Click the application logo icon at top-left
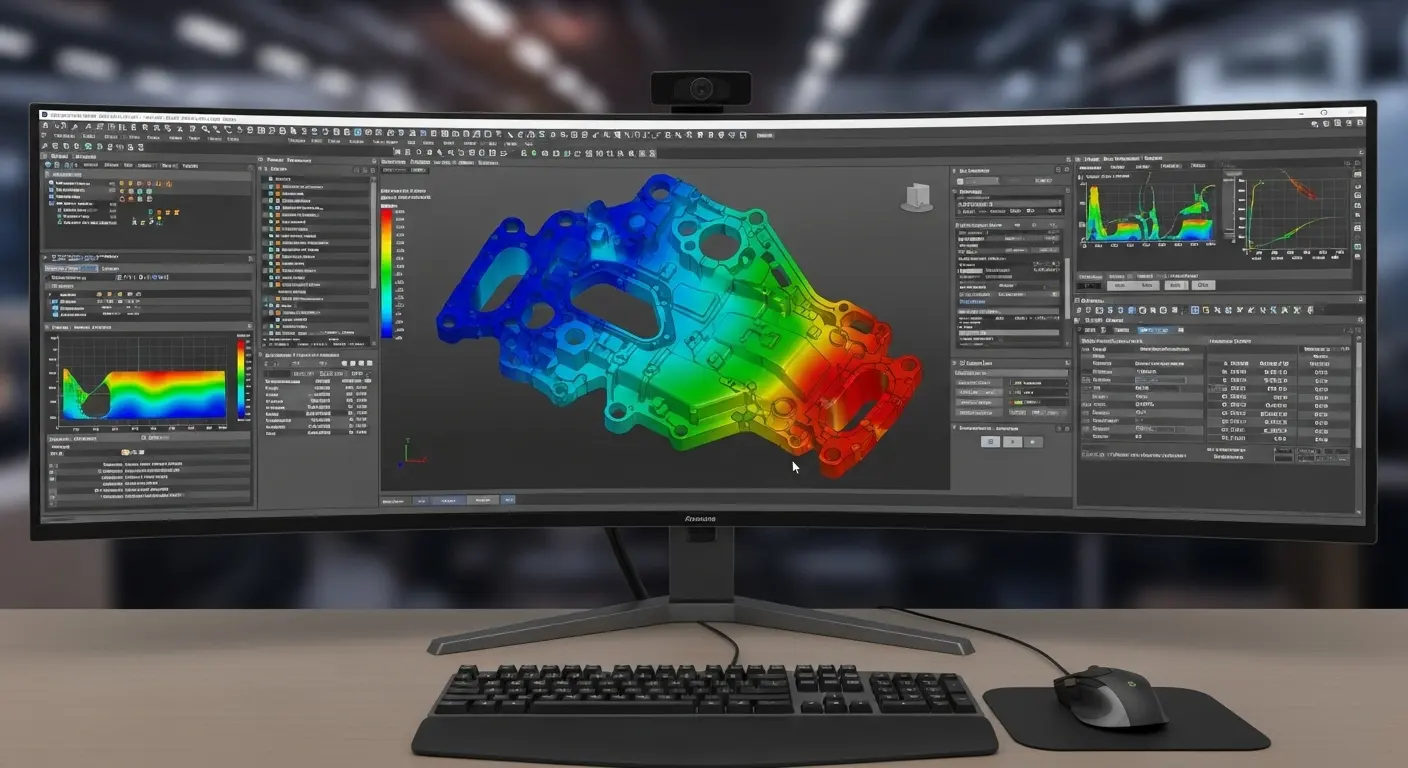This screenshot has height=768, width=1408. tap(45, 115)
